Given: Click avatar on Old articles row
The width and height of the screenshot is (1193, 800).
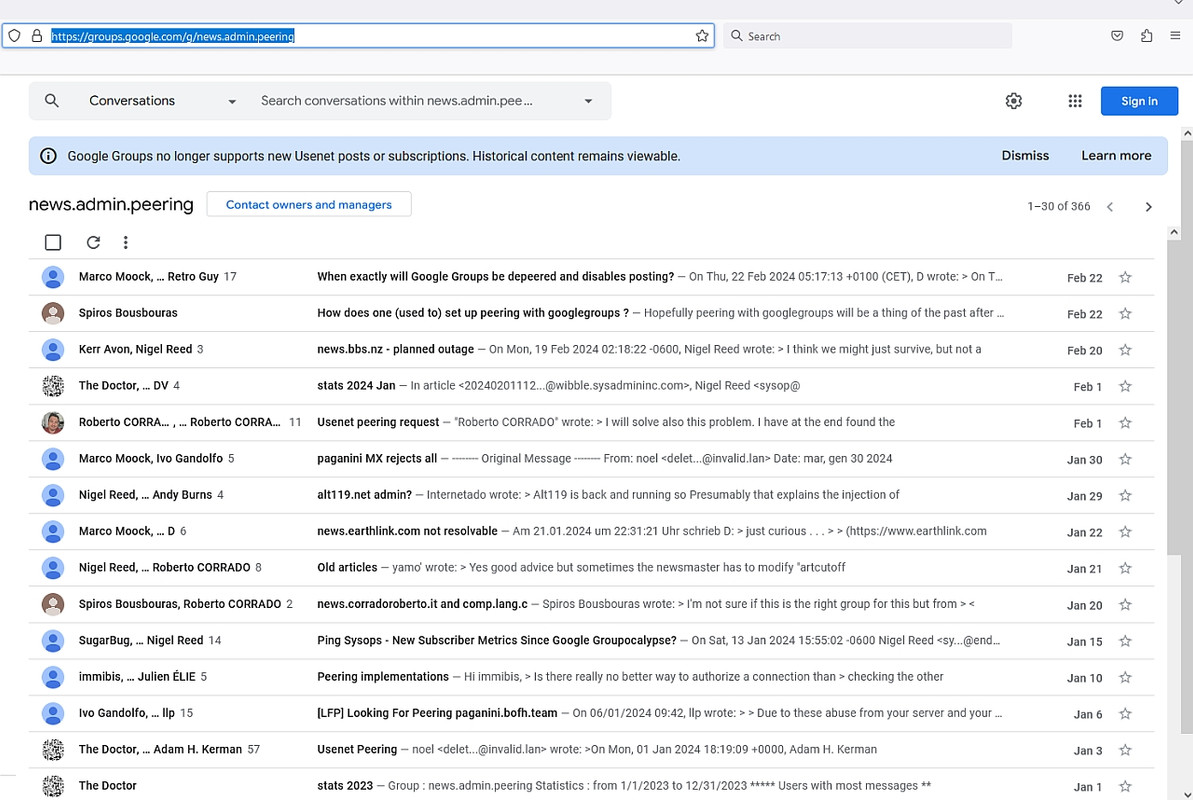Looking at the screenshot, I should pos(52,568).
